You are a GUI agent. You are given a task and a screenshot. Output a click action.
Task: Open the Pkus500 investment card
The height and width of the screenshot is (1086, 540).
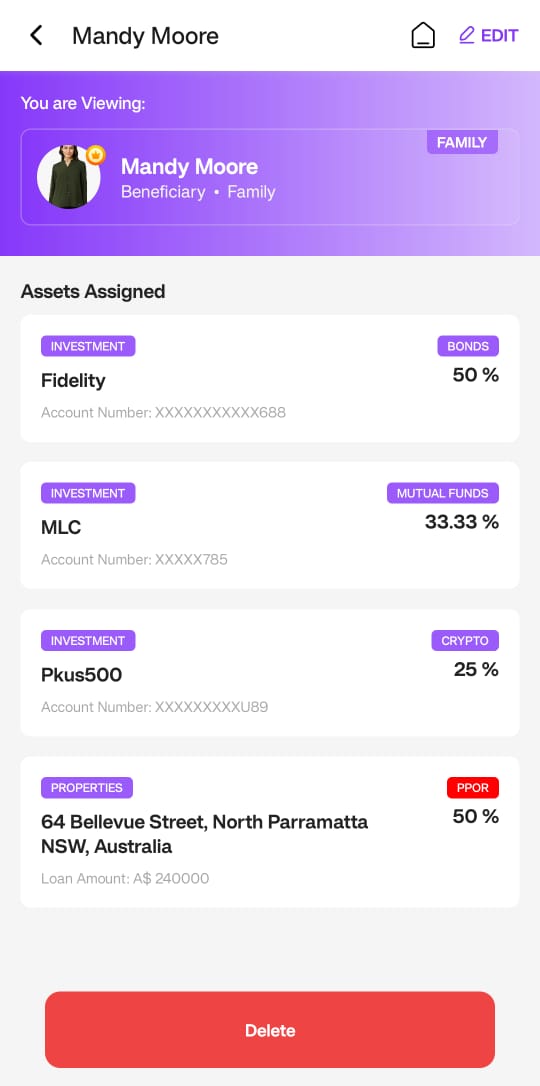[x=270, y=673]
